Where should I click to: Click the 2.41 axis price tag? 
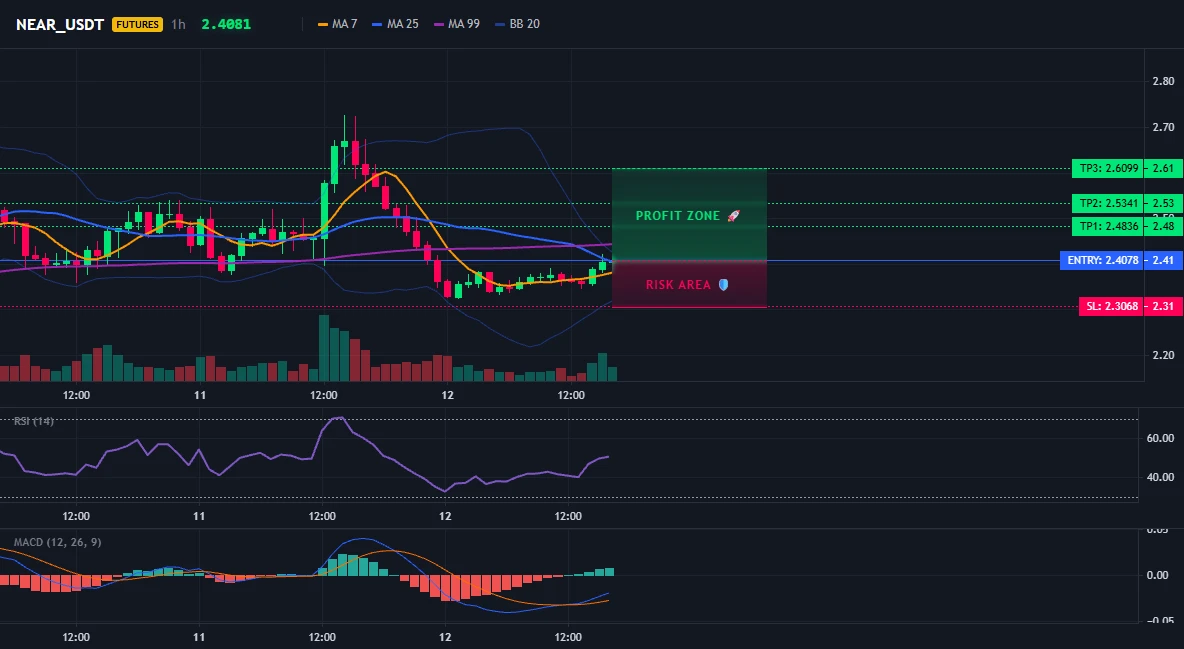pyautogui.click(x=1164, y=261)
